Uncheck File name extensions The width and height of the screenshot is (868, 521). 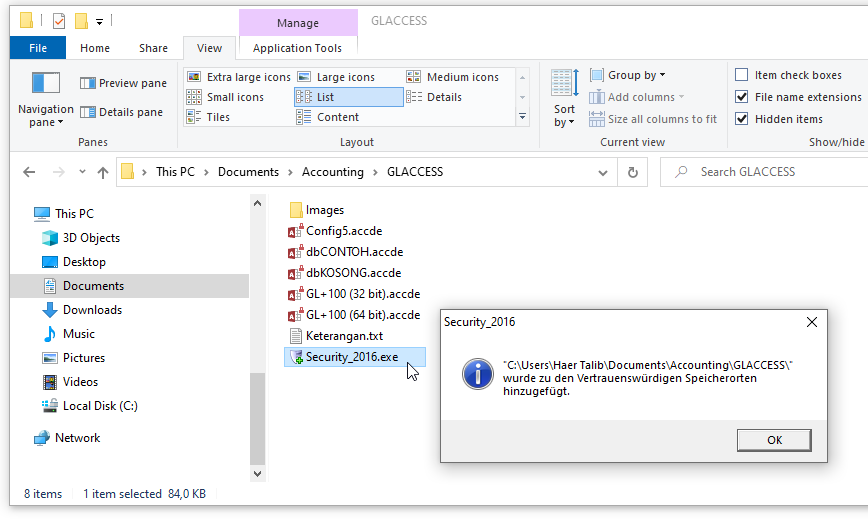742,97
